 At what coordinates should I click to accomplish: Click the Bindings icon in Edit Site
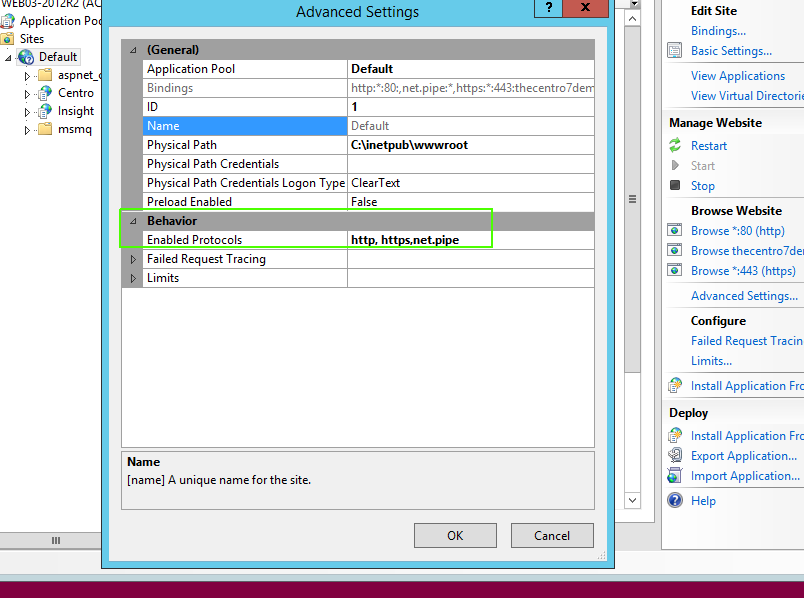click(x=676, y=31)
